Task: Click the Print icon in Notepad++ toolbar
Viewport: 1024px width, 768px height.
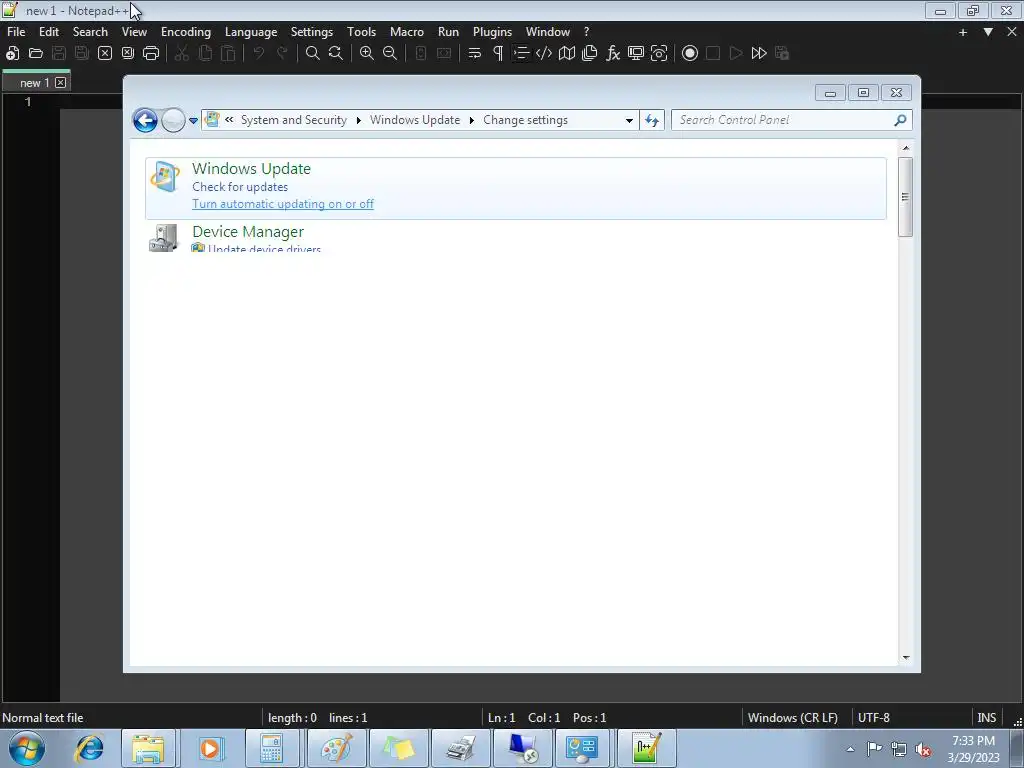Action: tap(151, 54)
